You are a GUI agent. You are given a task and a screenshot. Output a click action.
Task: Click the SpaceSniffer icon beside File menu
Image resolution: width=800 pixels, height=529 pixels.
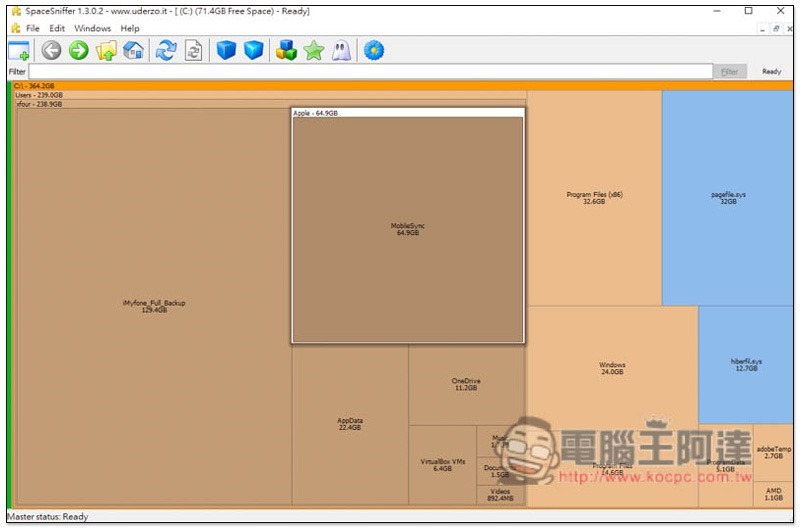[16, 28]
